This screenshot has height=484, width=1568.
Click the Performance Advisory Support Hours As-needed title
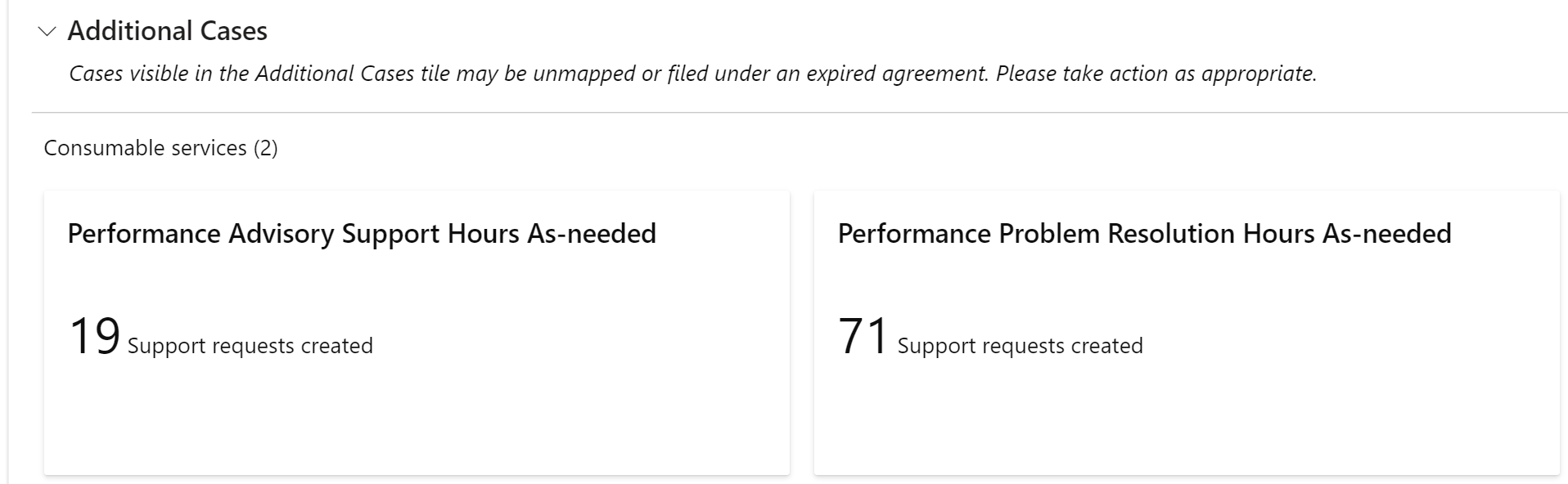362,234
